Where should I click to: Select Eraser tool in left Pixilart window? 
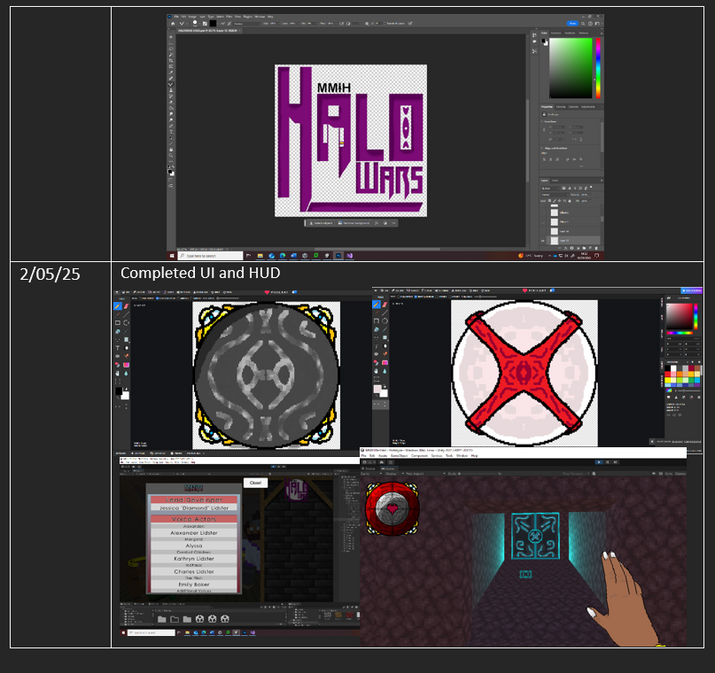(x=126, y=306)
